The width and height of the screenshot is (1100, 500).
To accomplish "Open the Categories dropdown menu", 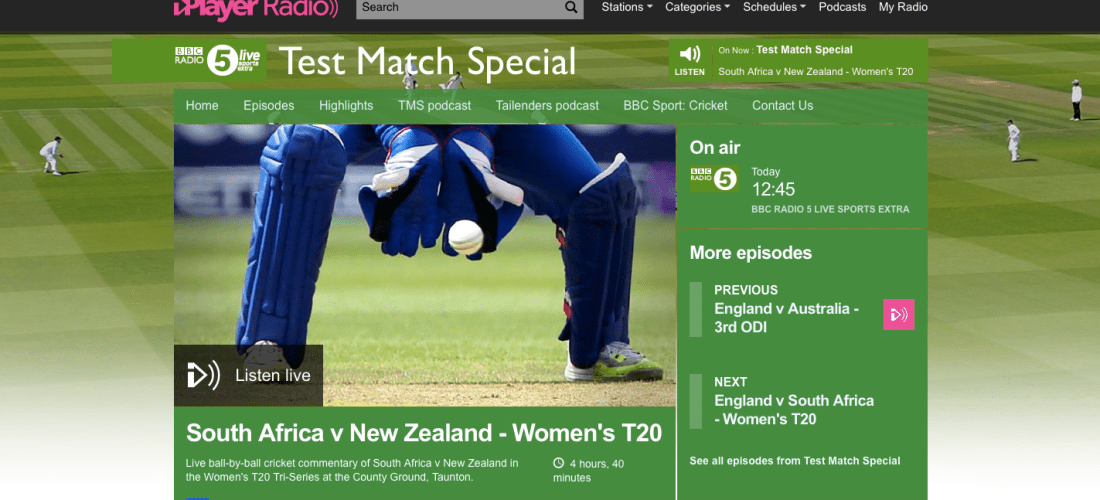I will click(699, 7).
